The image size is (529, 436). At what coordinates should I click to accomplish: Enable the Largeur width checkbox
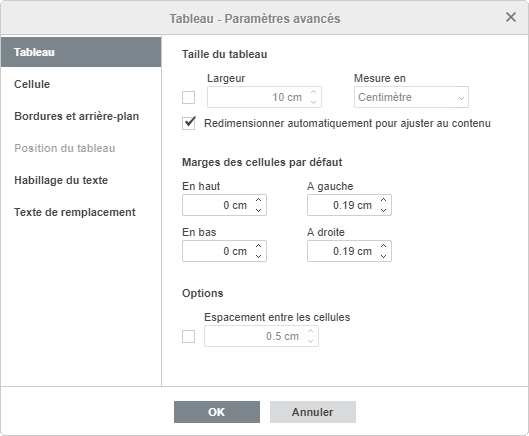click(x=188, y=98)
